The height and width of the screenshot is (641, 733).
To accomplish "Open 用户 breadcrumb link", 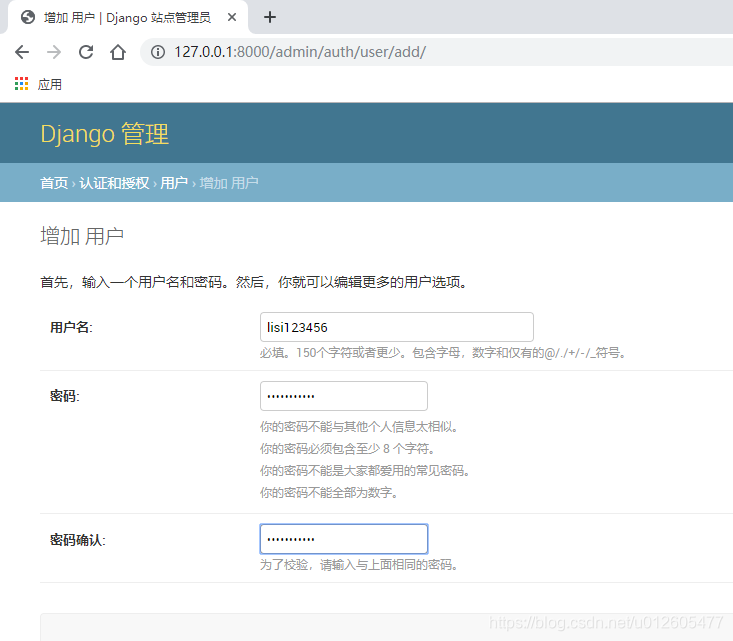I will coord(174,183).
